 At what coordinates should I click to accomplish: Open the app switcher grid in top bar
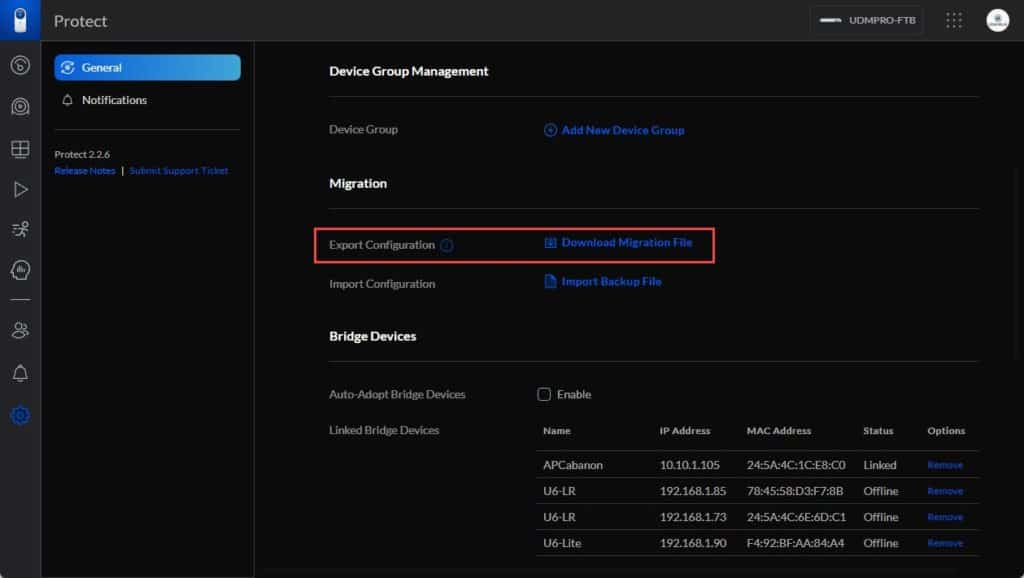point(953,20)
